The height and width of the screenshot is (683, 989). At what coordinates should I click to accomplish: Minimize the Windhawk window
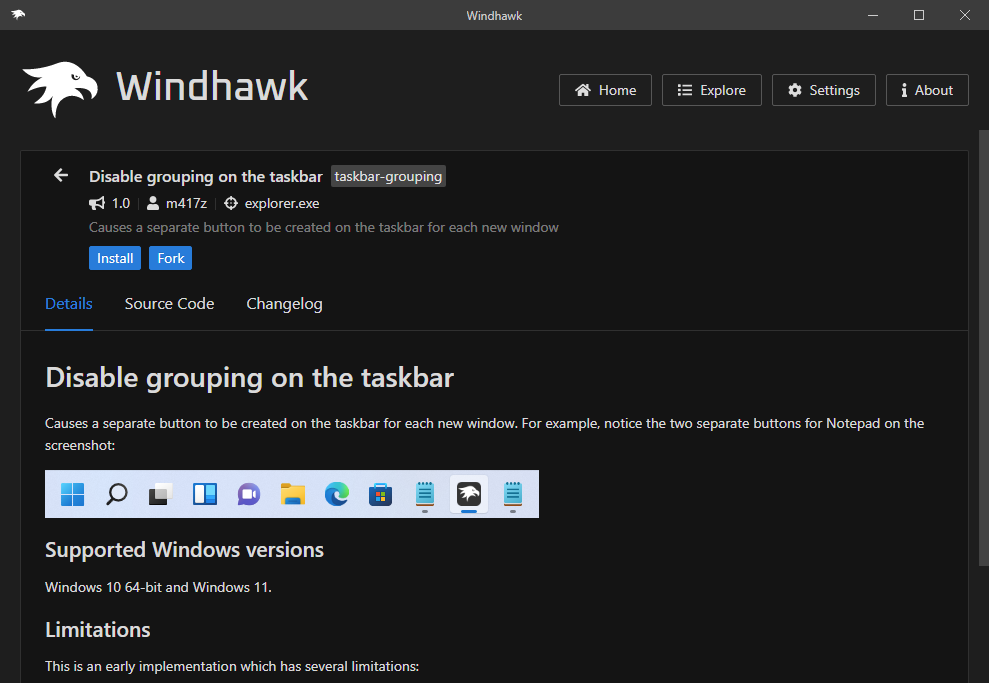[x=873, y=15]
